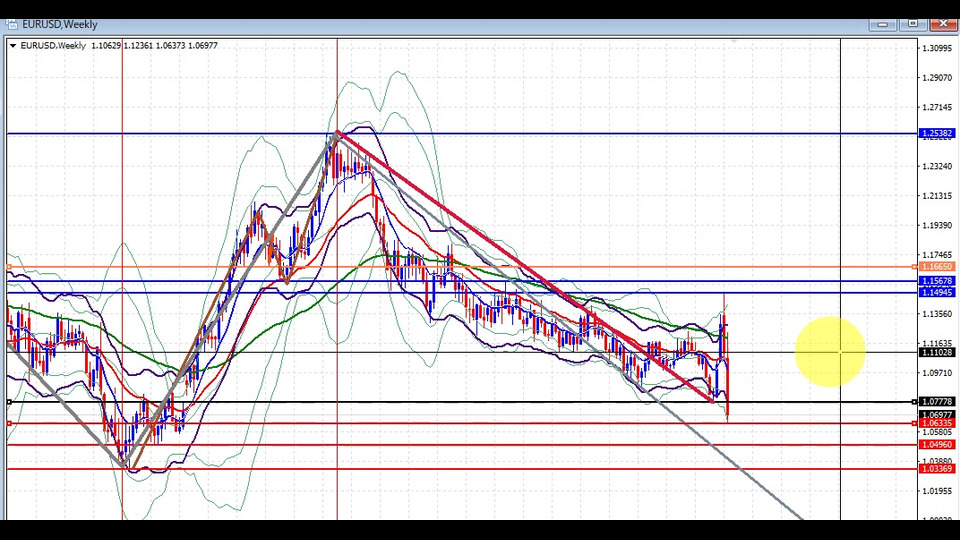This screenshot has height=540, width=960.
Task: Click the 1.23240 price scale value
Action: pos(937,166)
